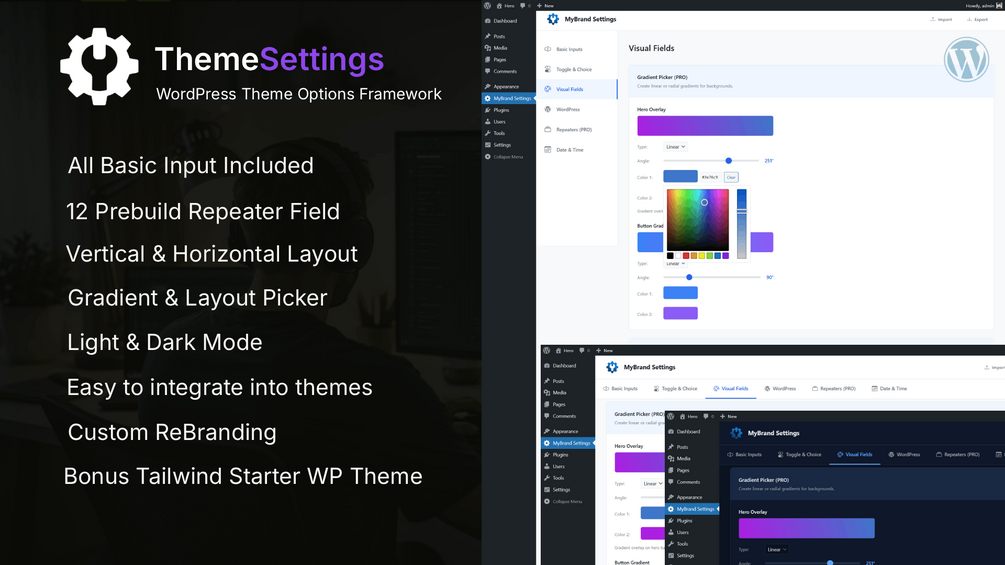Viewport: 1005px width, 565px height.
Task: Open Appearance brush icon in vertical-layout window
Action: pyautogui.click(x=488, y=86)
